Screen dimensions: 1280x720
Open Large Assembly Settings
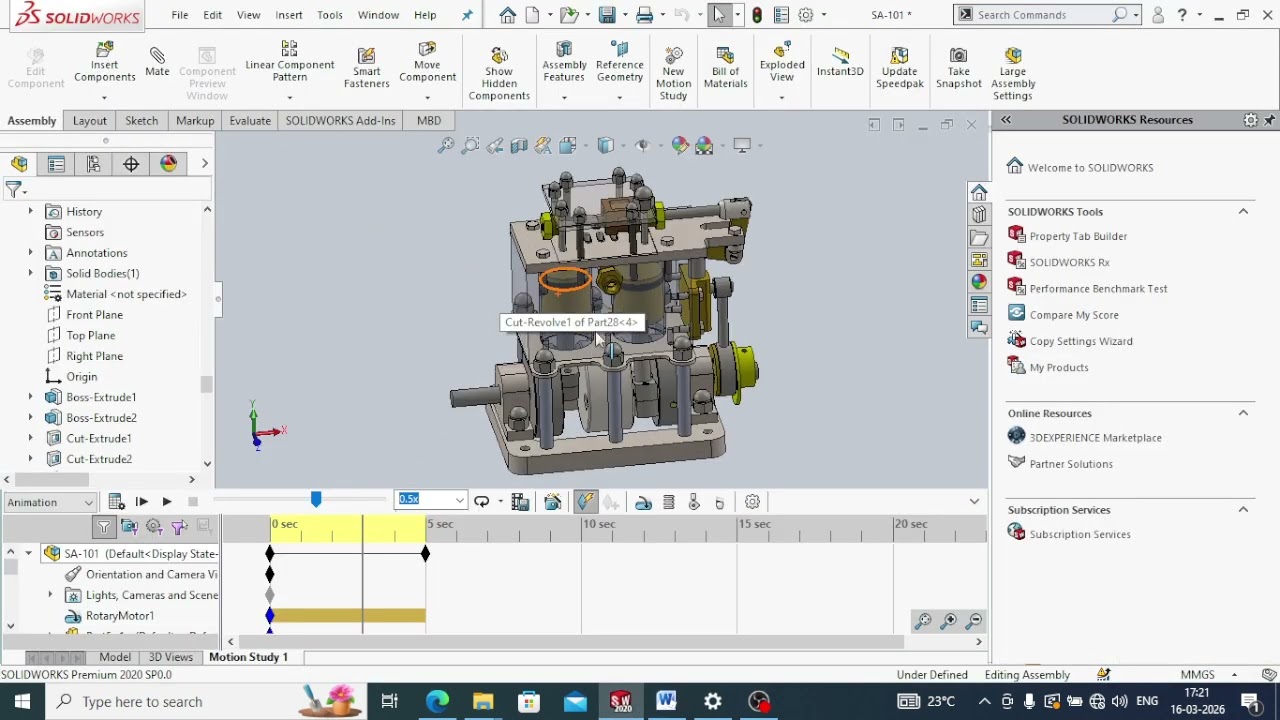coord(1013,73)
